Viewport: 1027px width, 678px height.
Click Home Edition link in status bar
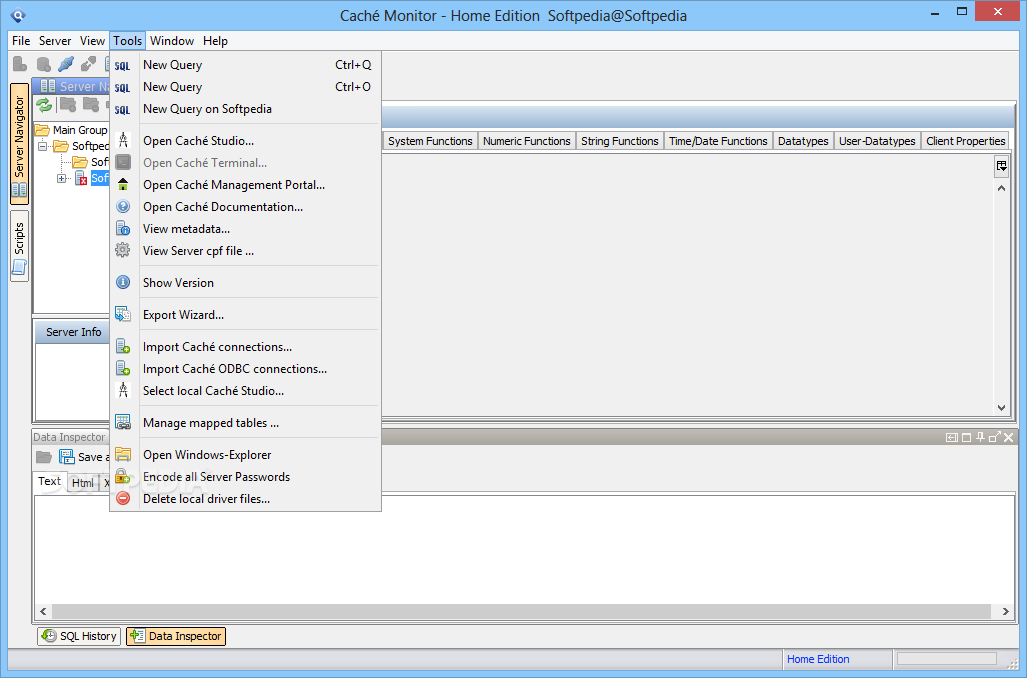818,659
